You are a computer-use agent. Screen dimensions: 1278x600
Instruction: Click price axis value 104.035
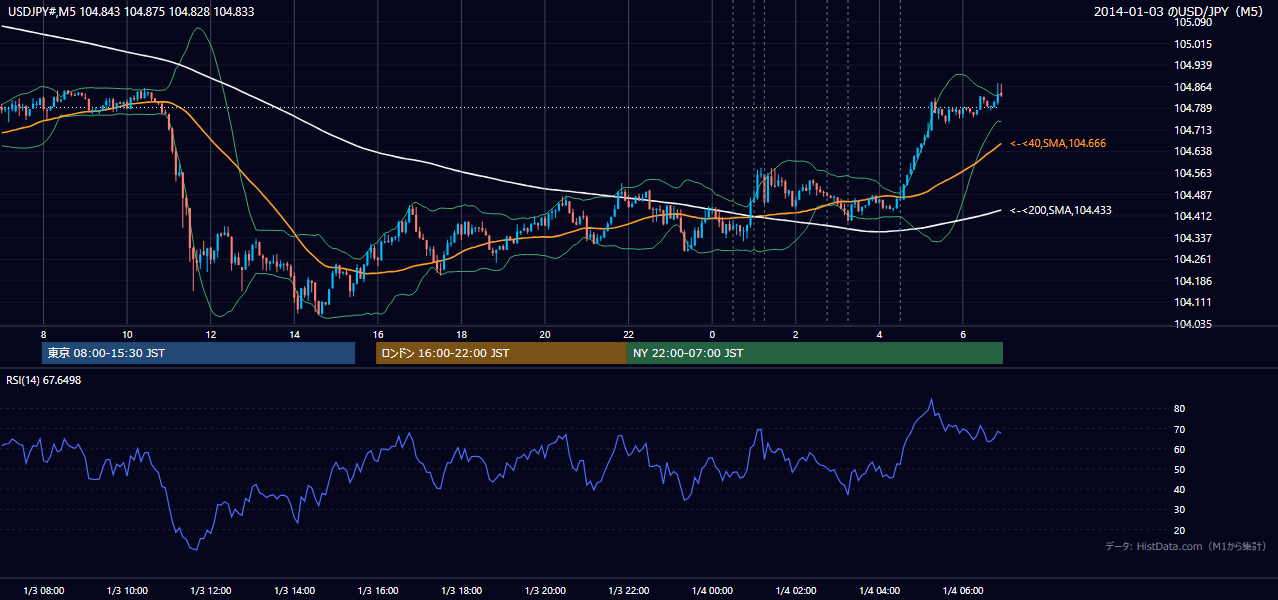coord(1194,324)
